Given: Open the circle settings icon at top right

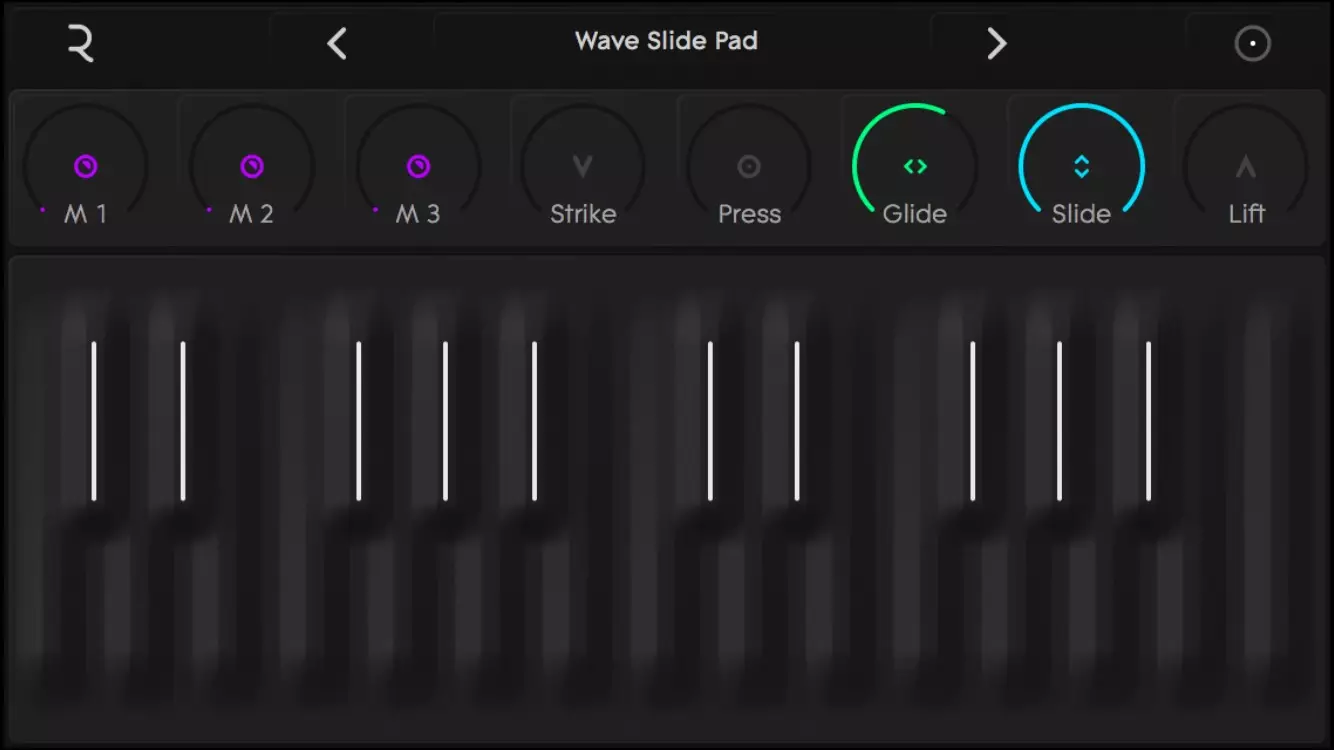Looking at the screenshot, I should [x=1252, y=44].
